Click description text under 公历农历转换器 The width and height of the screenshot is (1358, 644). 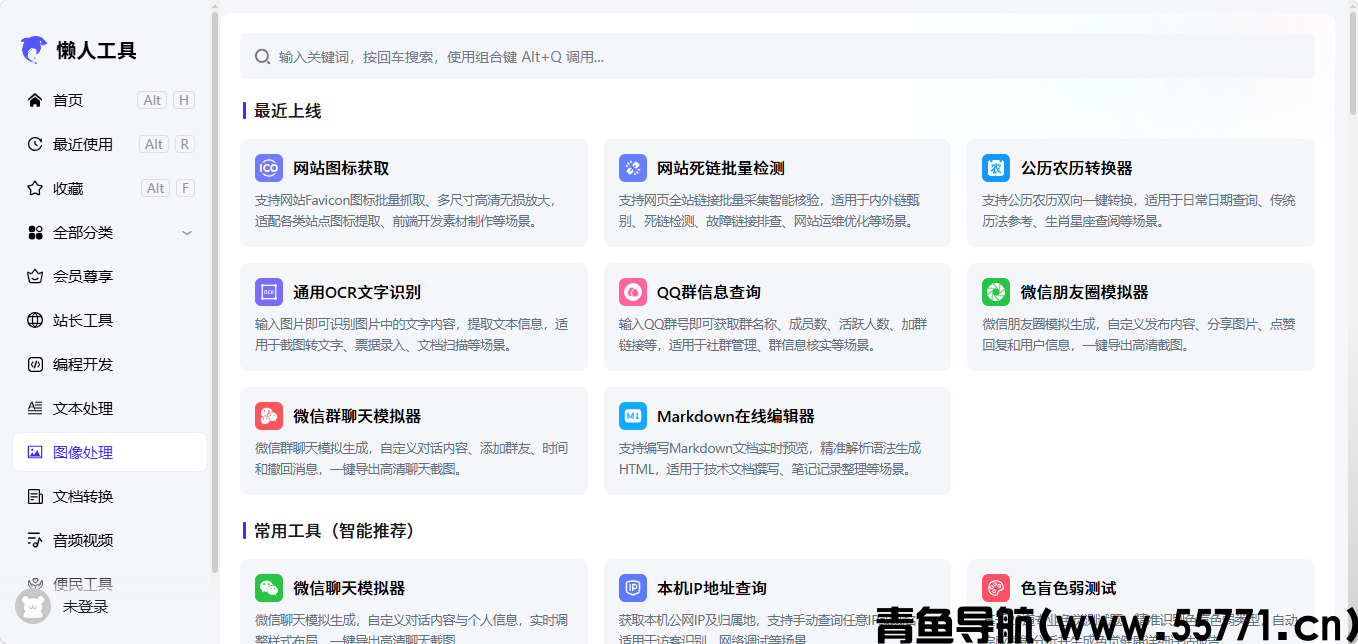1138,210
